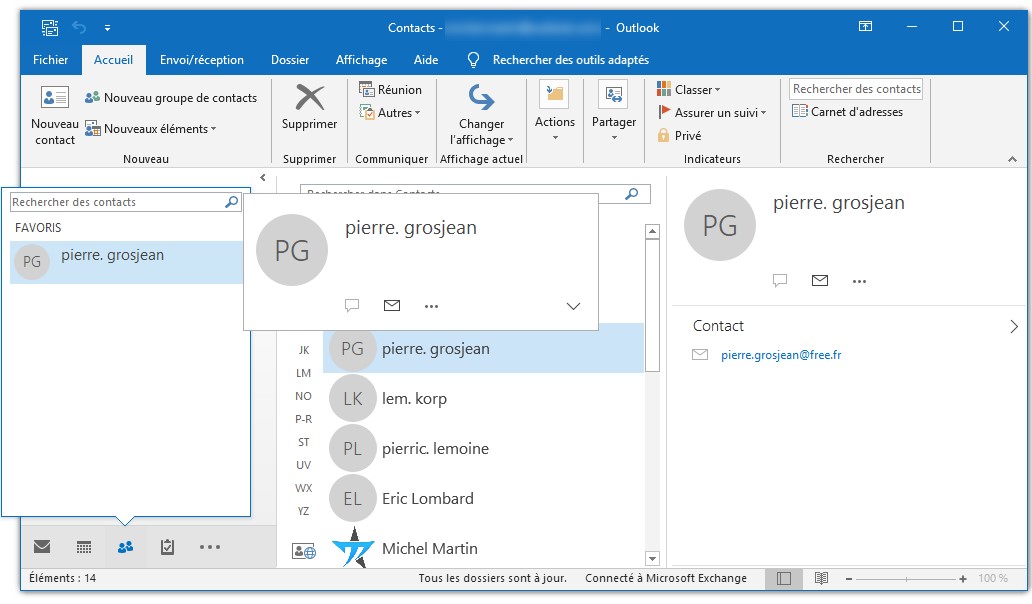The width and height of the screenshot is (1032, 604).
Task: Mark contact as Privé
Action: click(x=680, y=136)
